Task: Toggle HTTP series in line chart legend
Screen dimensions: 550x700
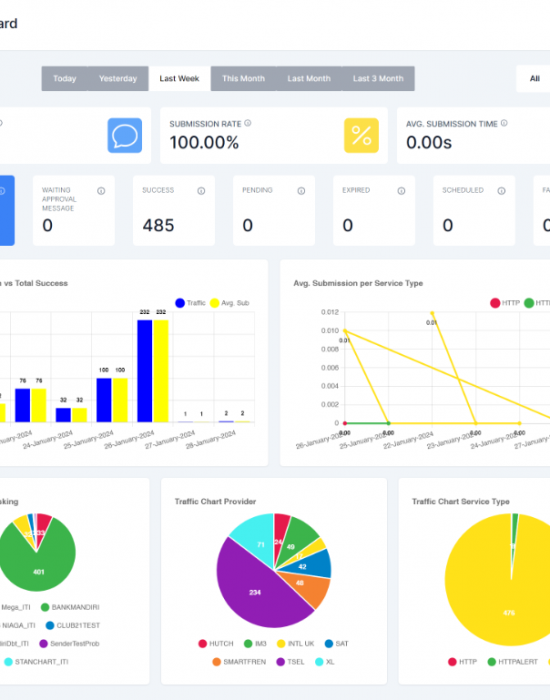Action: coord(505,303)
